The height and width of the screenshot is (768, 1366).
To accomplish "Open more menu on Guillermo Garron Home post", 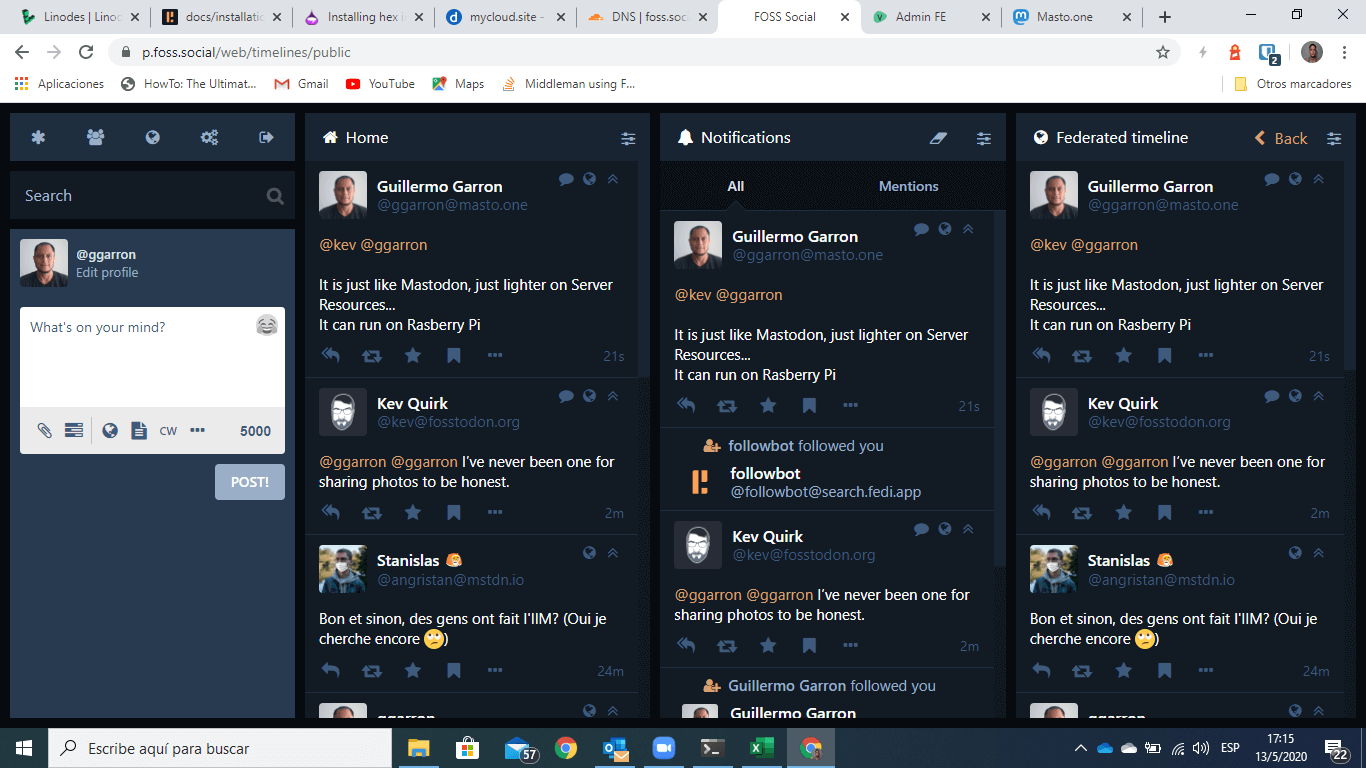I will click(x=495, y=355).
